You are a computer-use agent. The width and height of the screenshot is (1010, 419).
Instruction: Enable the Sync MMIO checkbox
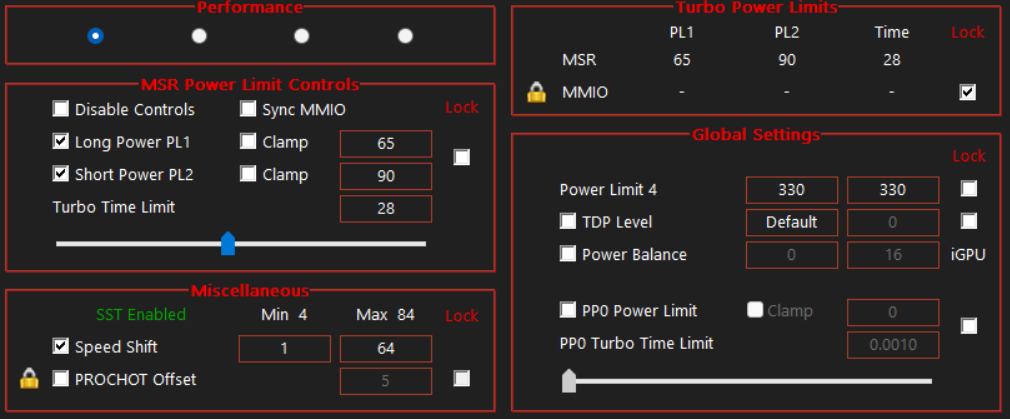coord(248,109)
